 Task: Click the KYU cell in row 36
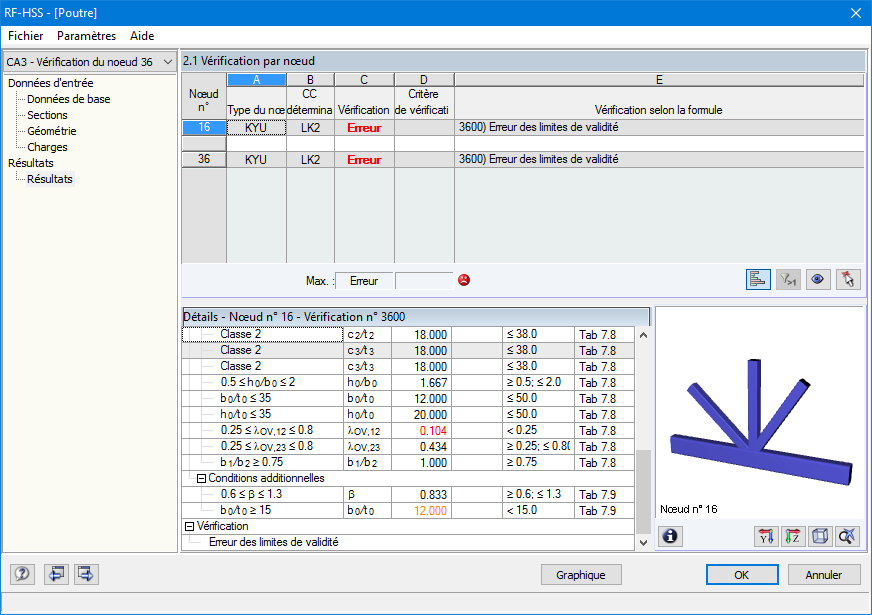click(256, 160)
